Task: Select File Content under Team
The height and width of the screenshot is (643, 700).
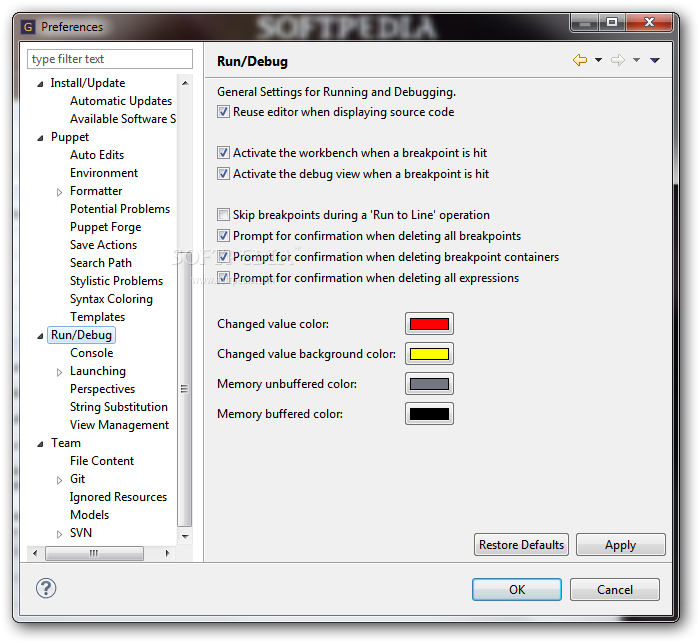Action: [102, 461]
